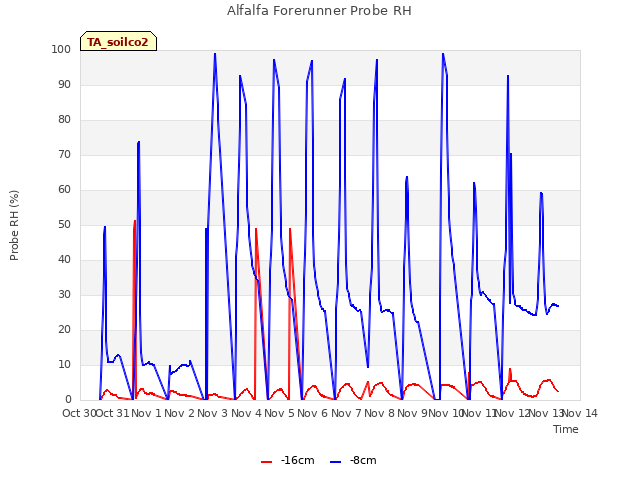Image resolution: width=640 pixels, height=480 pixels.
Task: Click the Nov 8 x-axis tick label
Action: (x=379, y=413)
